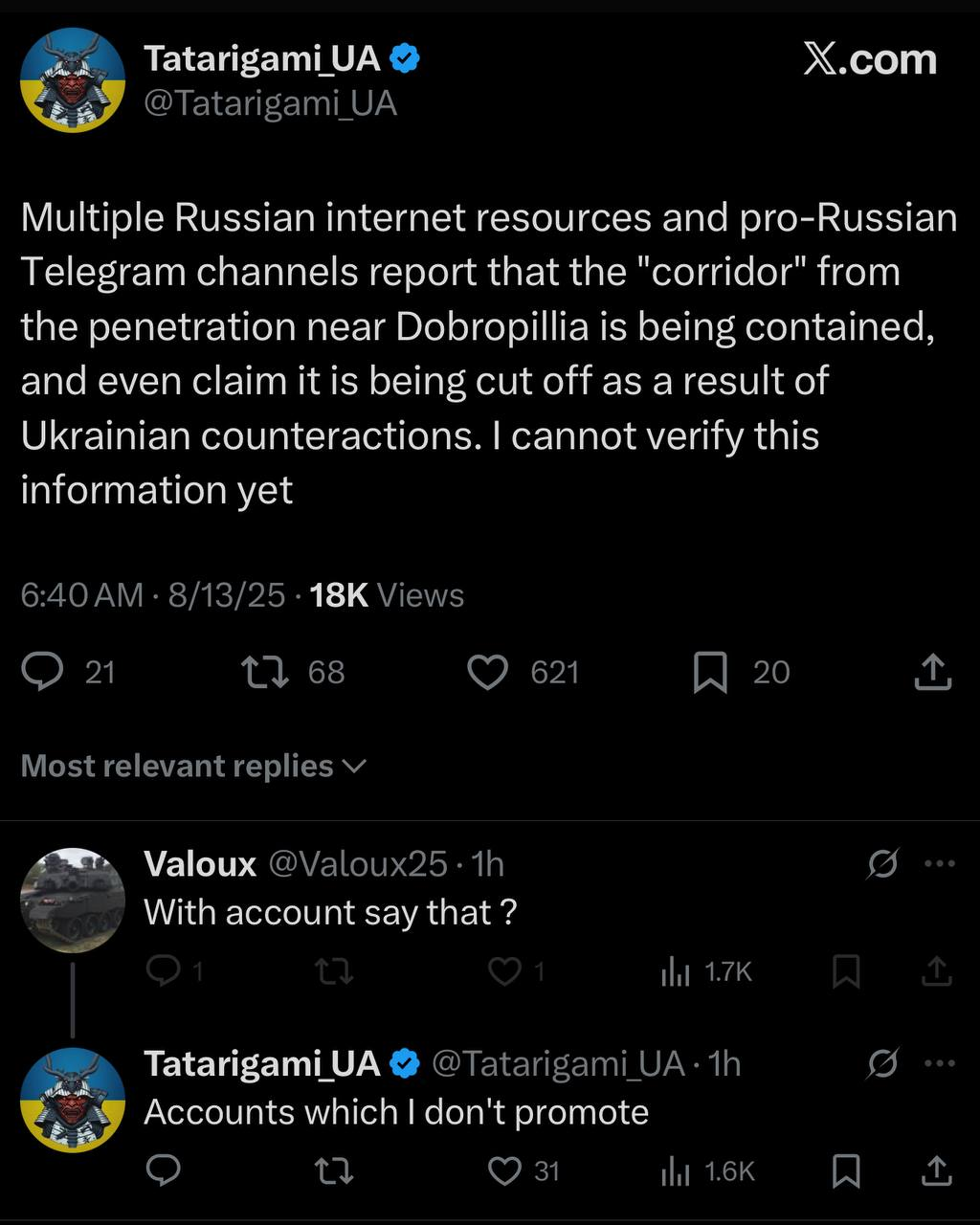Open Tatarigami_UA's name in the post header
The height and width of the screenshot is (1225, 980).
pos(262,59)
